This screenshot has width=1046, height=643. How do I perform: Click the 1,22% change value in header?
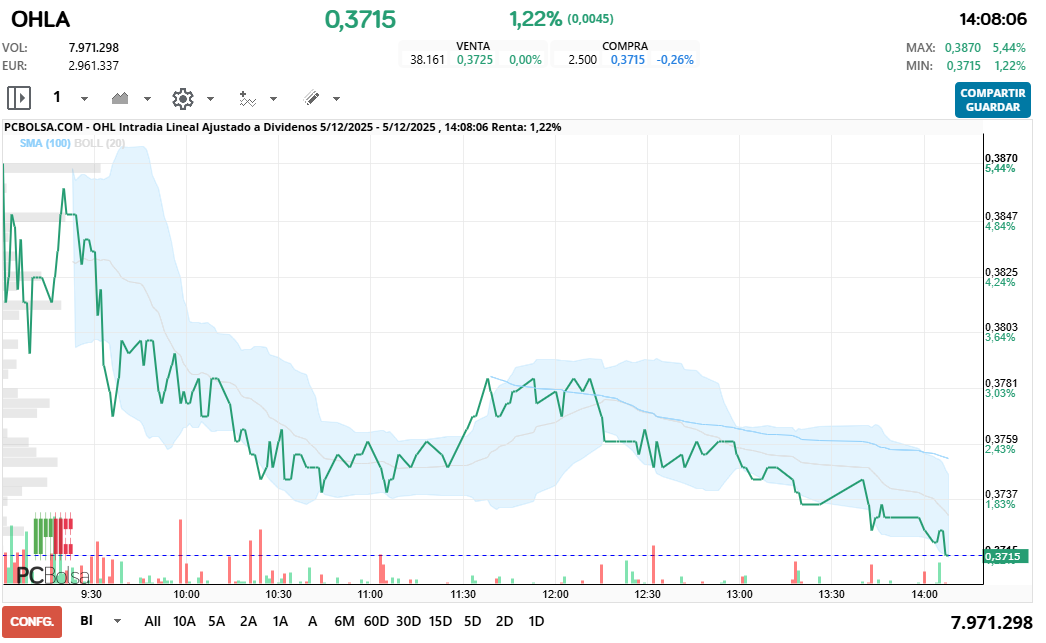pos(536,19)
